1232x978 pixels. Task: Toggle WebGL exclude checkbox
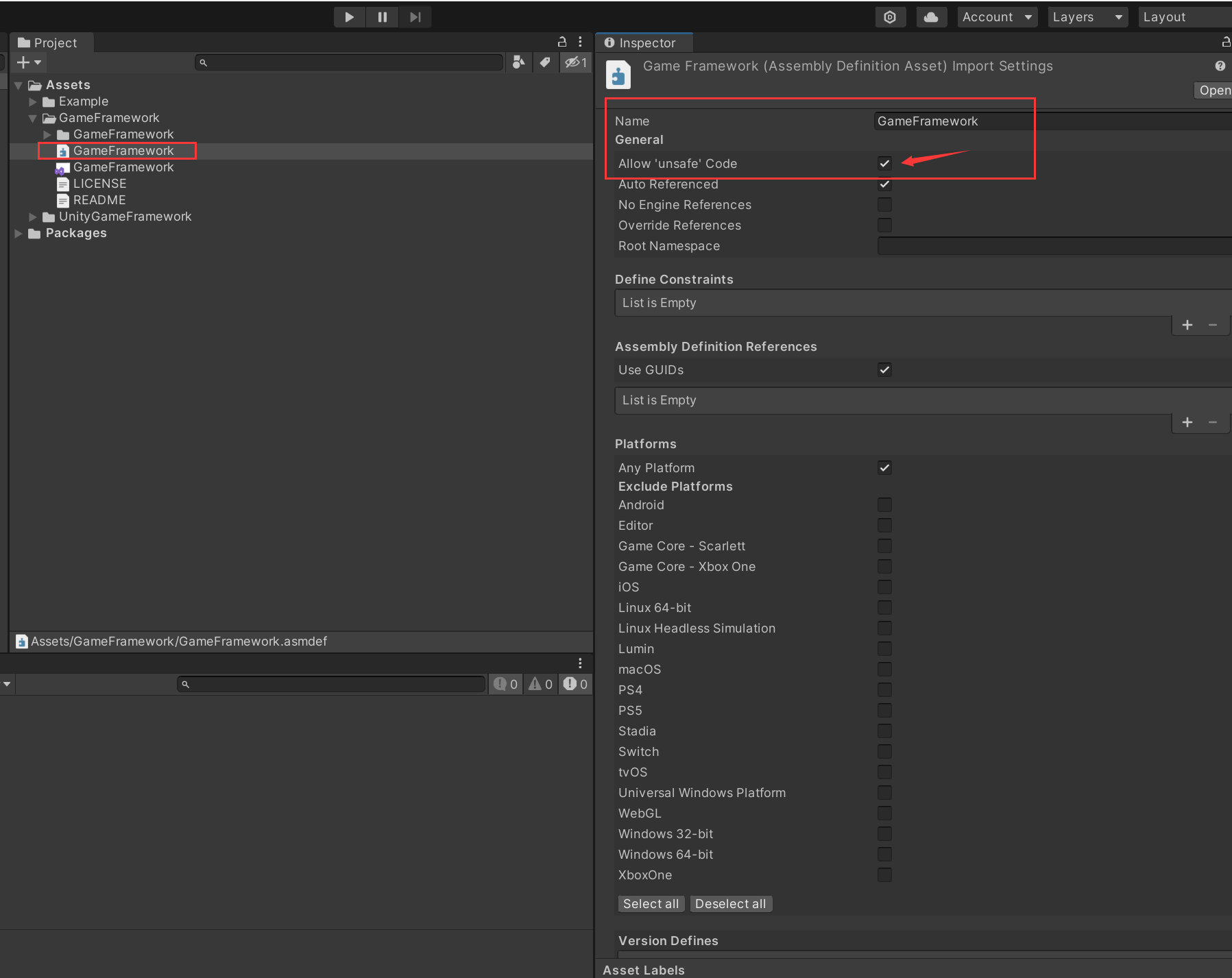(884, 814)
